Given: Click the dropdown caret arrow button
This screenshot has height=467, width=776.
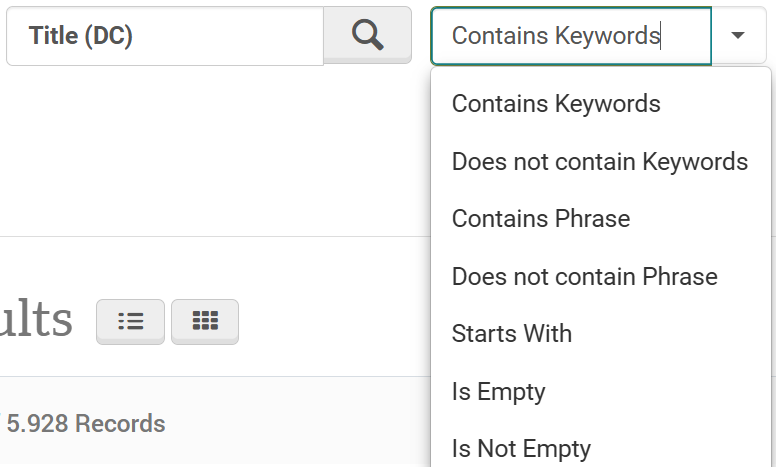Looking at the screenshot, I should (x=738, y=36).
